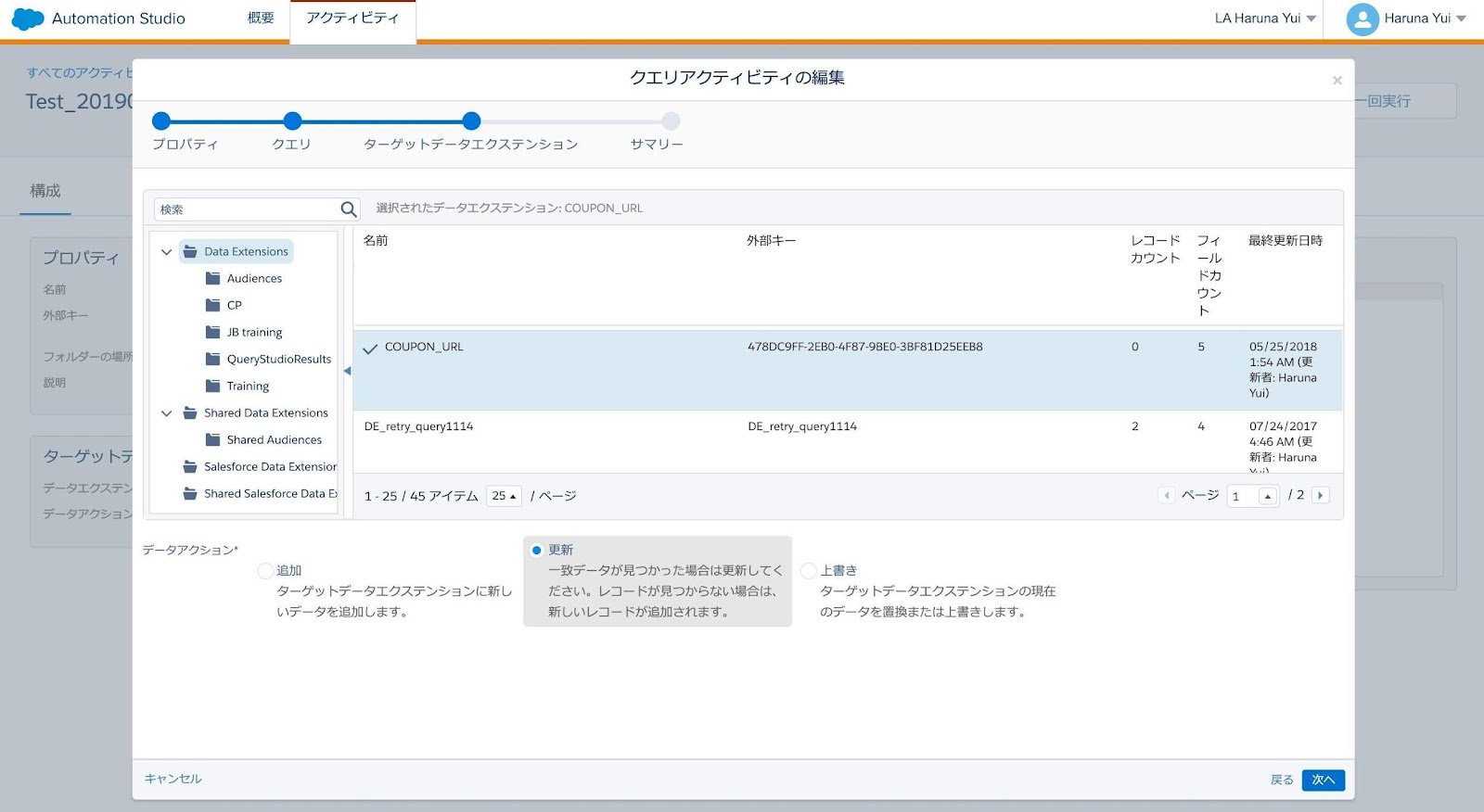
Task: Select the 追加 data action radio
Action: 265,571
